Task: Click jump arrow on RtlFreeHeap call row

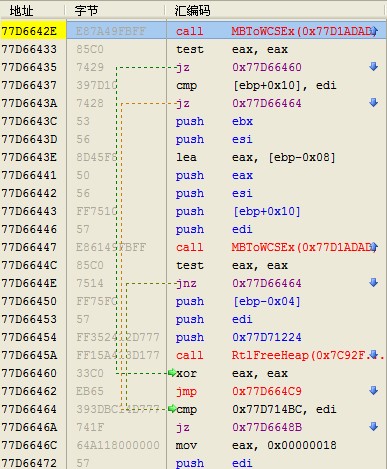Action: coord(374,355)
